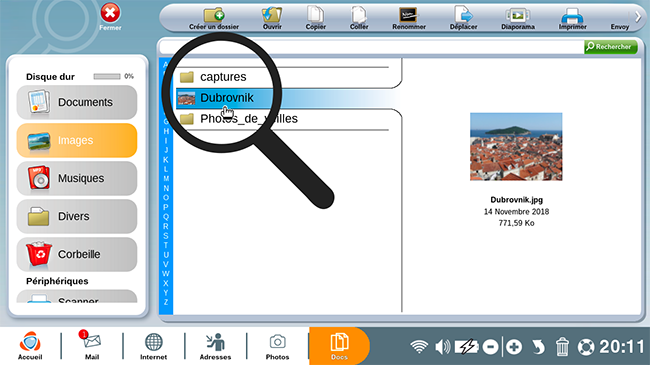The width and height of the screenshot is (650, 365).
Task: Switch to the Musiques category
Action: (x=77, y=178)
